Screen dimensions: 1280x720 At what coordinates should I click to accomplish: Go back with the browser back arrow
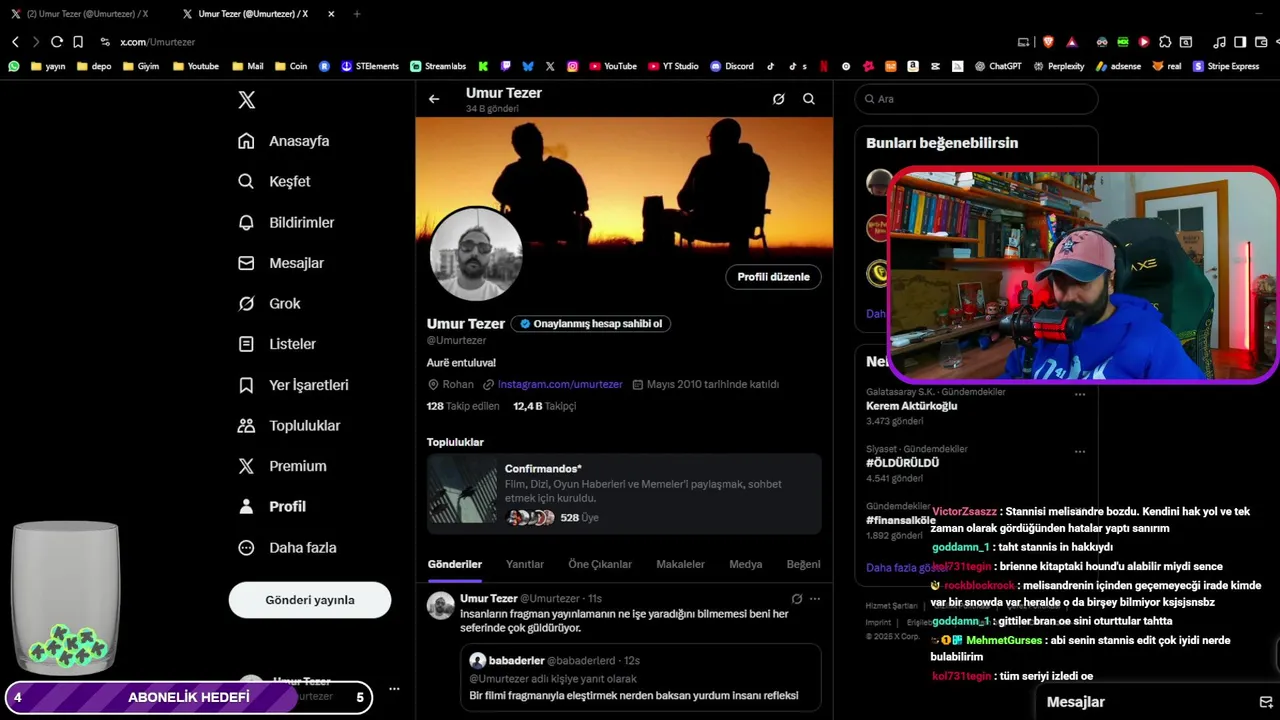(x=15, y=42)
